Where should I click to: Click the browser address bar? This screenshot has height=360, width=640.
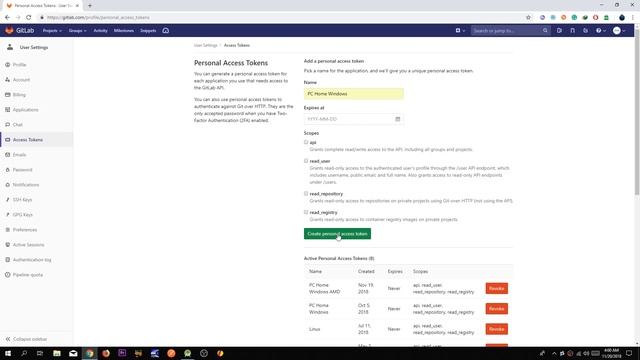click(282, 18)
